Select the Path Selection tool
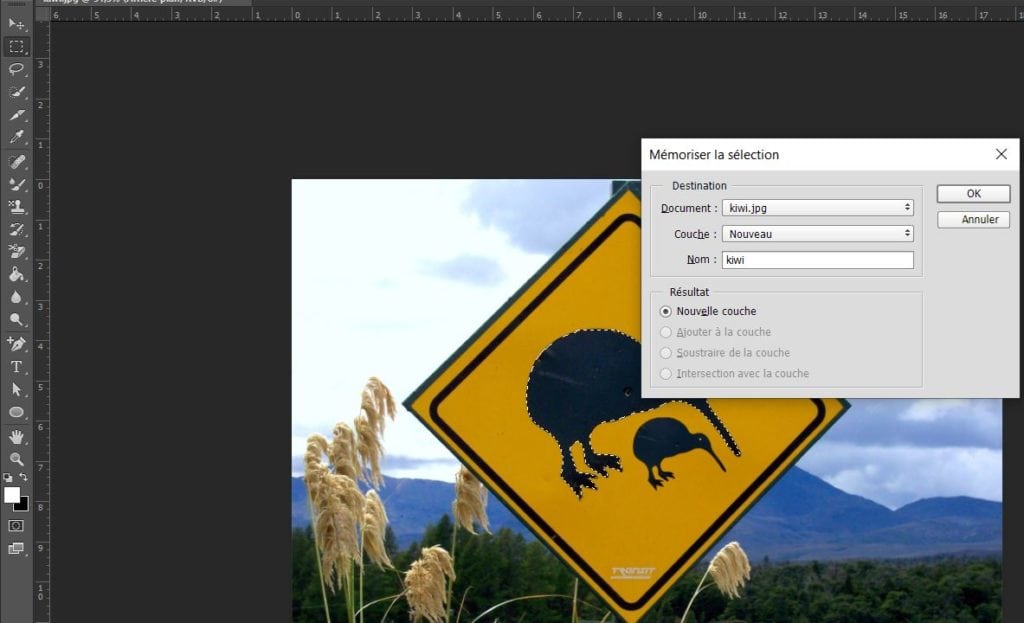Screen dimensions: 1024x623 pos(16,389)
